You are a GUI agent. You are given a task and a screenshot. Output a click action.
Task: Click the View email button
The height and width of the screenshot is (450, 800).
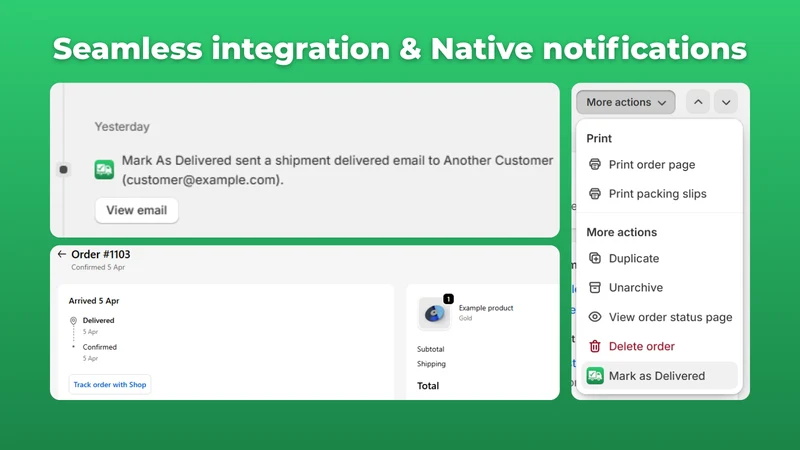click(137, 210)
